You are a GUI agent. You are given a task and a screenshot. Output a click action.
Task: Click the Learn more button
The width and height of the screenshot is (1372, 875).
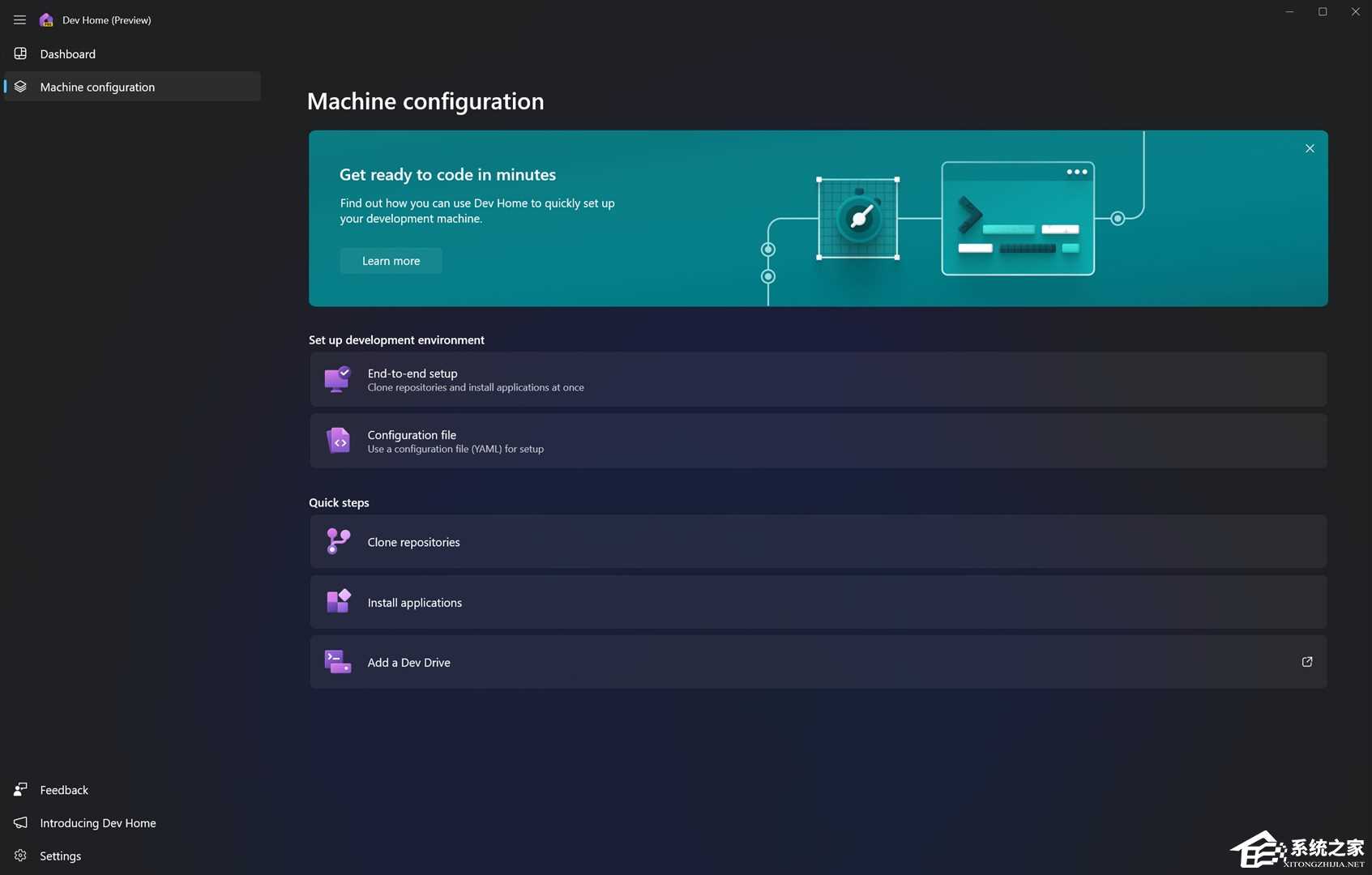click(x=391, y=261)
